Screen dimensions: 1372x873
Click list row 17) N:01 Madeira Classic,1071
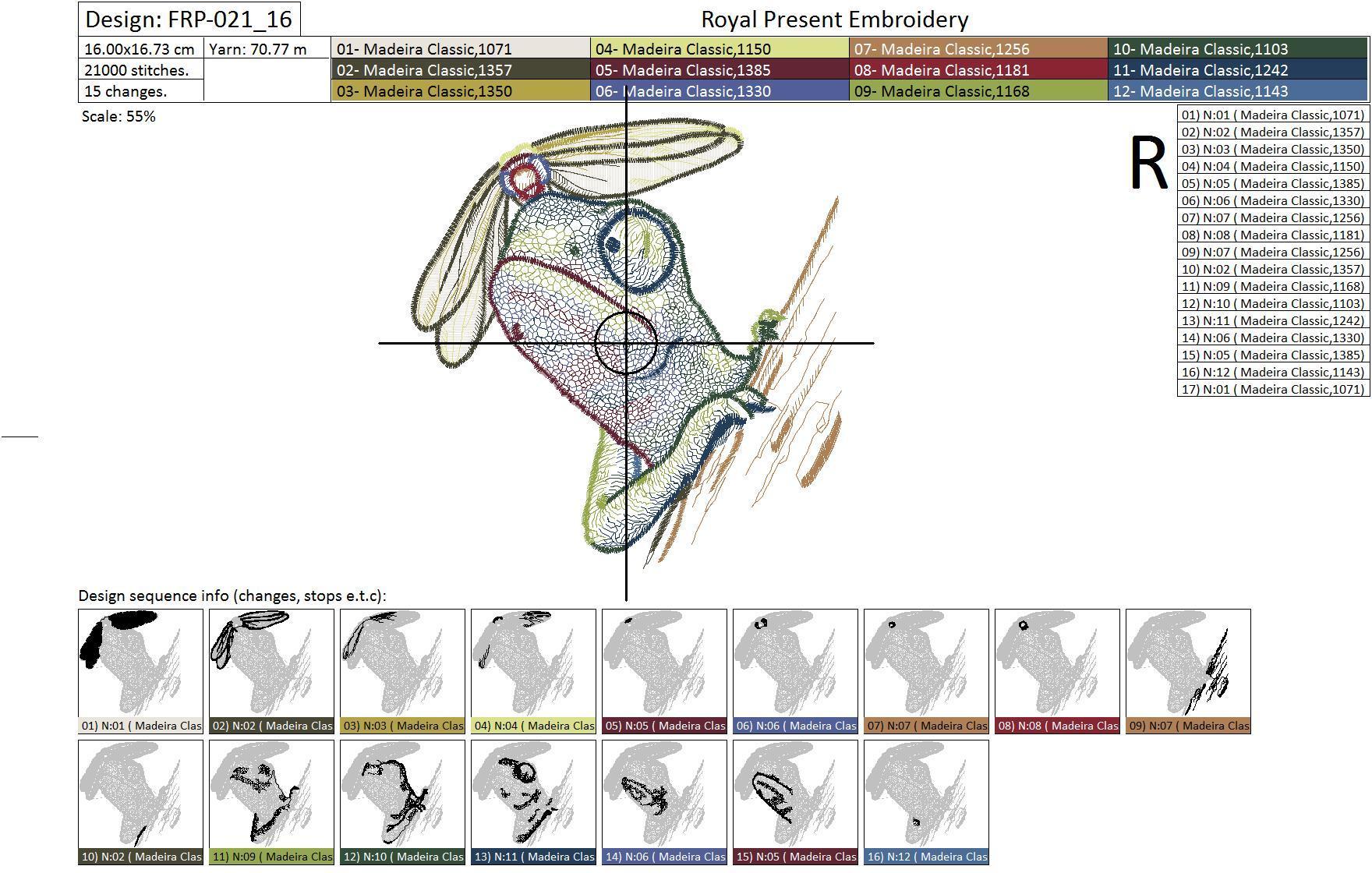pos(1273,389)
